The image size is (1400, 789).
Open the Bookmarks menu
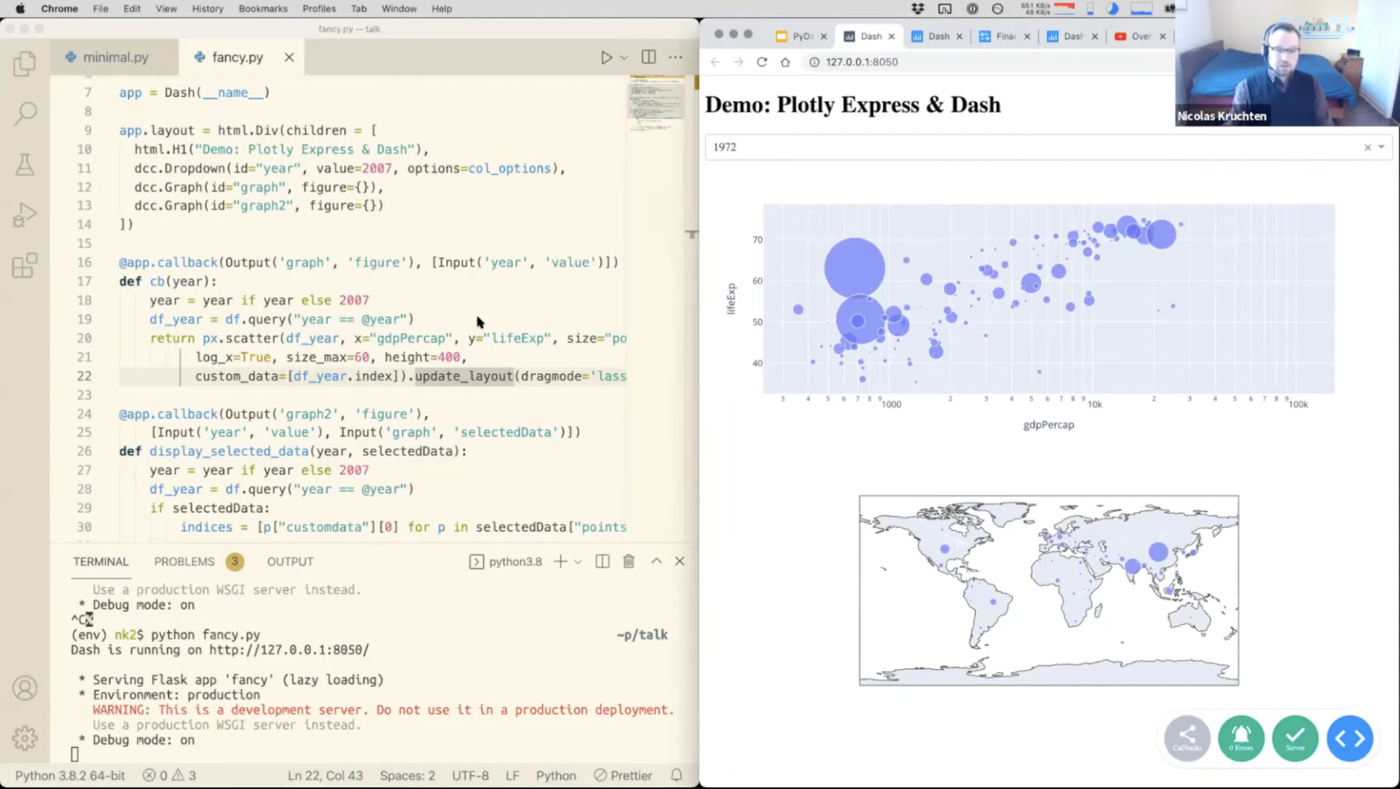263,8
